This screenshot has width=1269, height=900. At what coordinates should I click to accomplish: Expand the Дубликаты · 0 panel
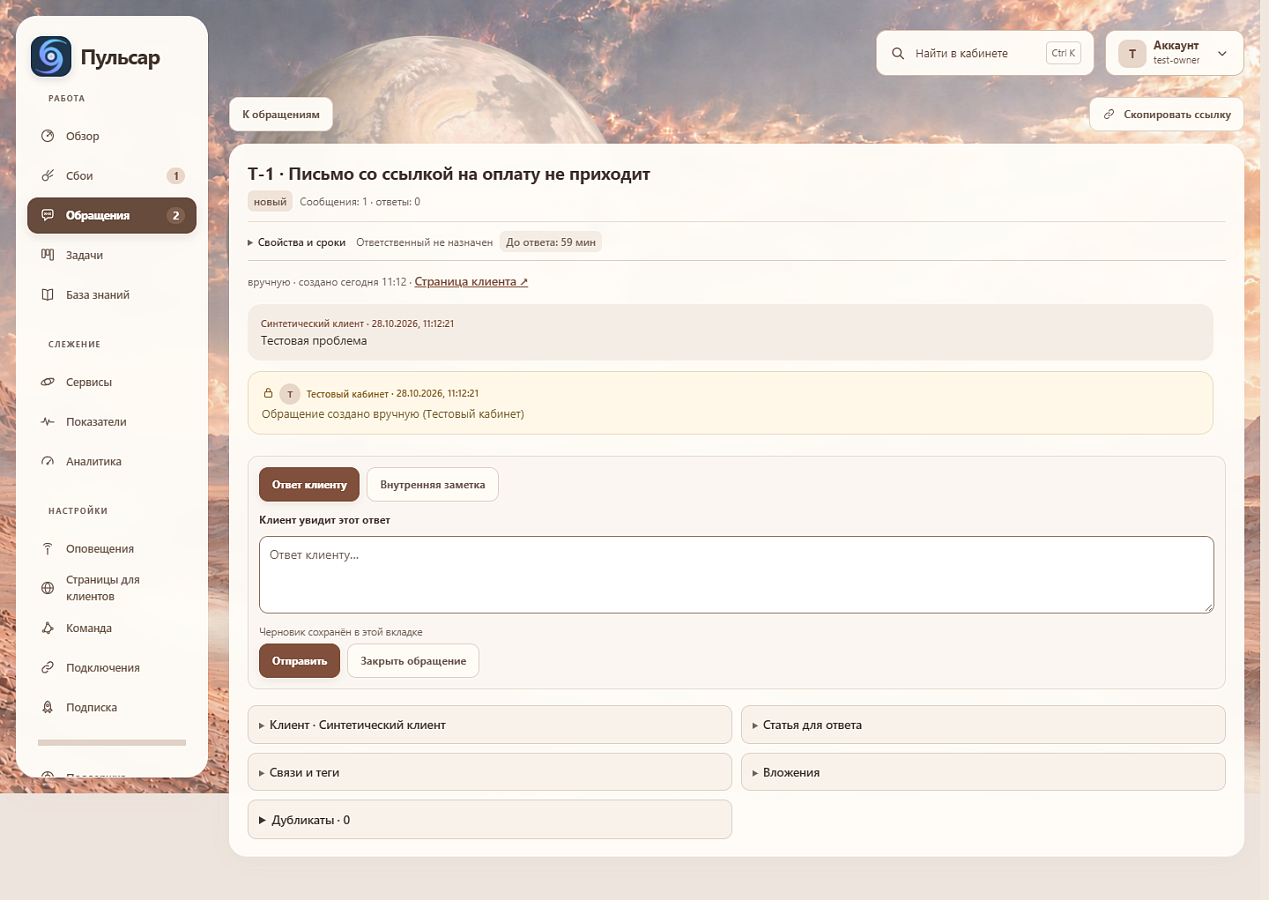pyautogui.click(x=490, y=820)
